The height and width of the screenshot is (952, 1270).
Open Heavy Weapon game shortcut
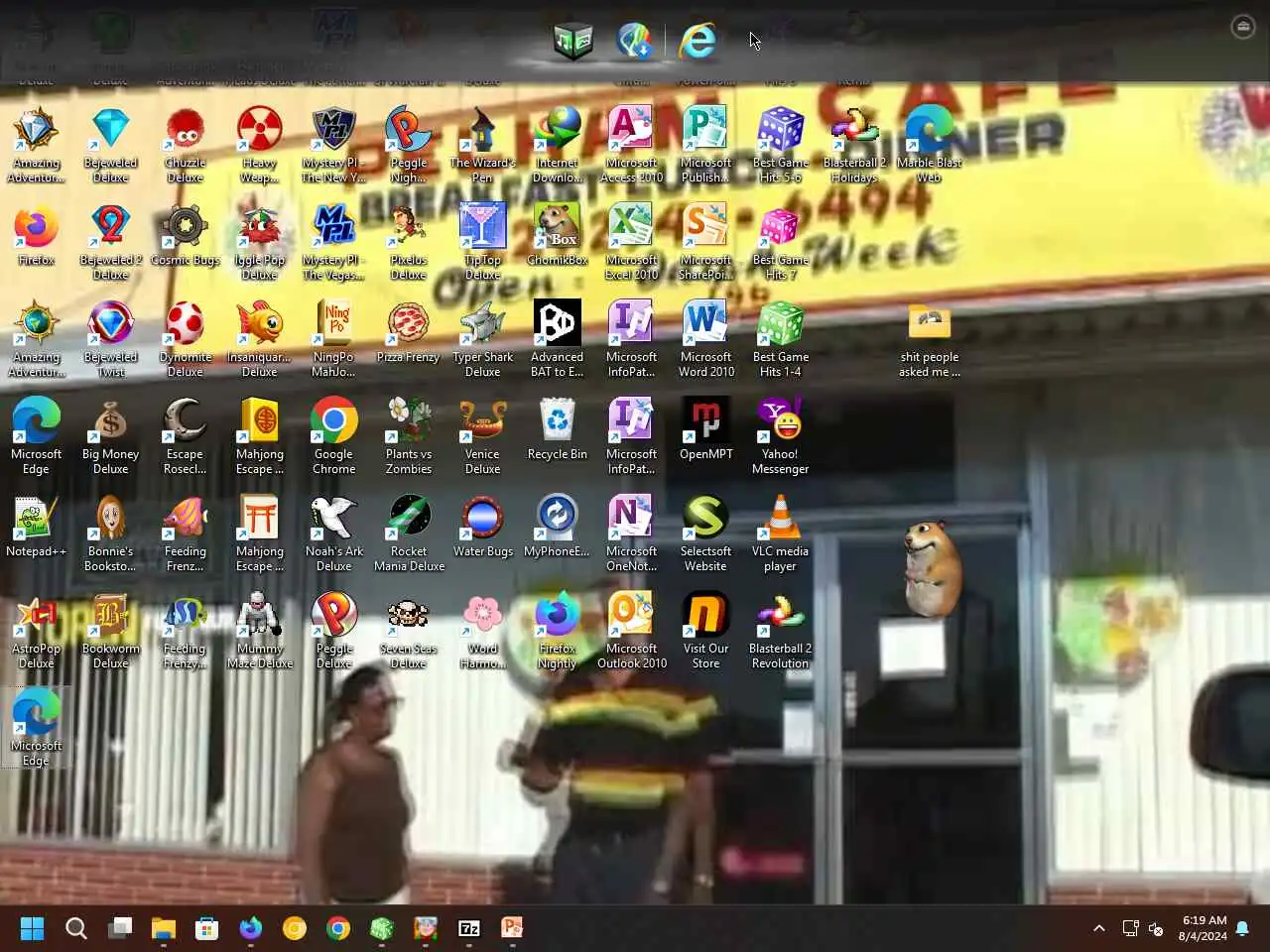pos(260,146)
